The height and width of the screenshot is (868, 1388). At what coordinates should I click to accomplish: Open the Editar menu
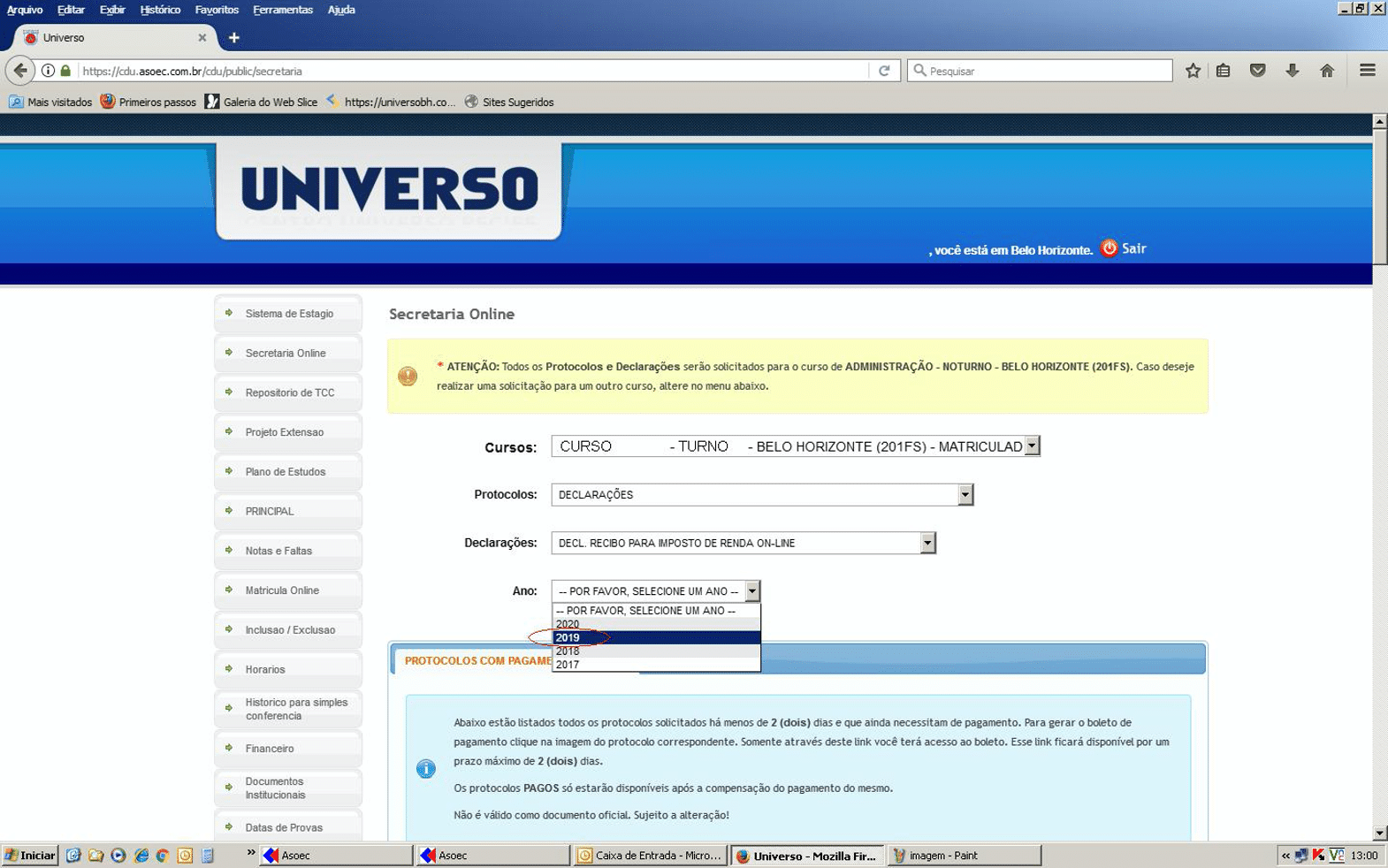(71, 10)
